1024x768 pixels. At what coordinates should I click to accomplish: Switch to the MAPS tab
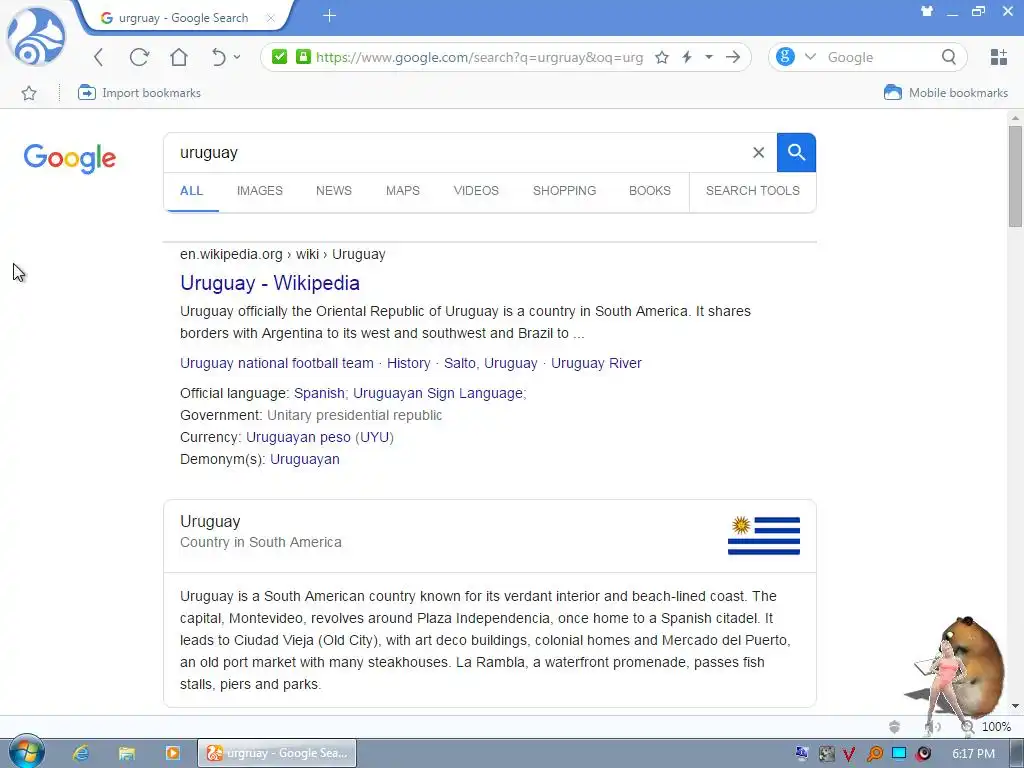pos(403,191)
